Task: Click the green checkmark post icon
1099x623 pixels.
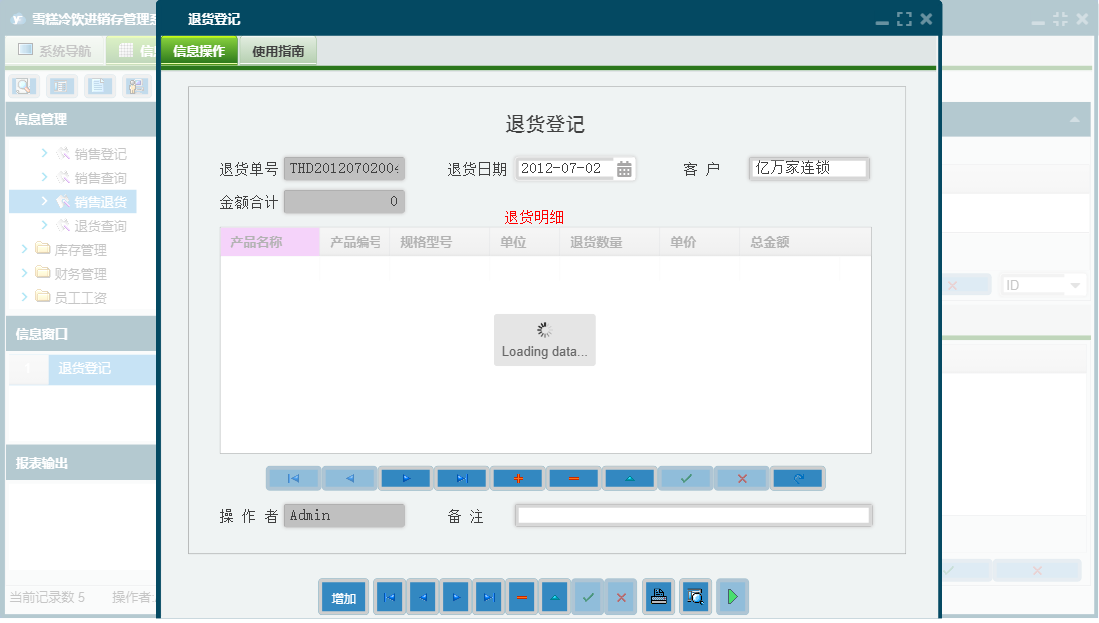Action: pyautogui.click(x=685, y=478)
